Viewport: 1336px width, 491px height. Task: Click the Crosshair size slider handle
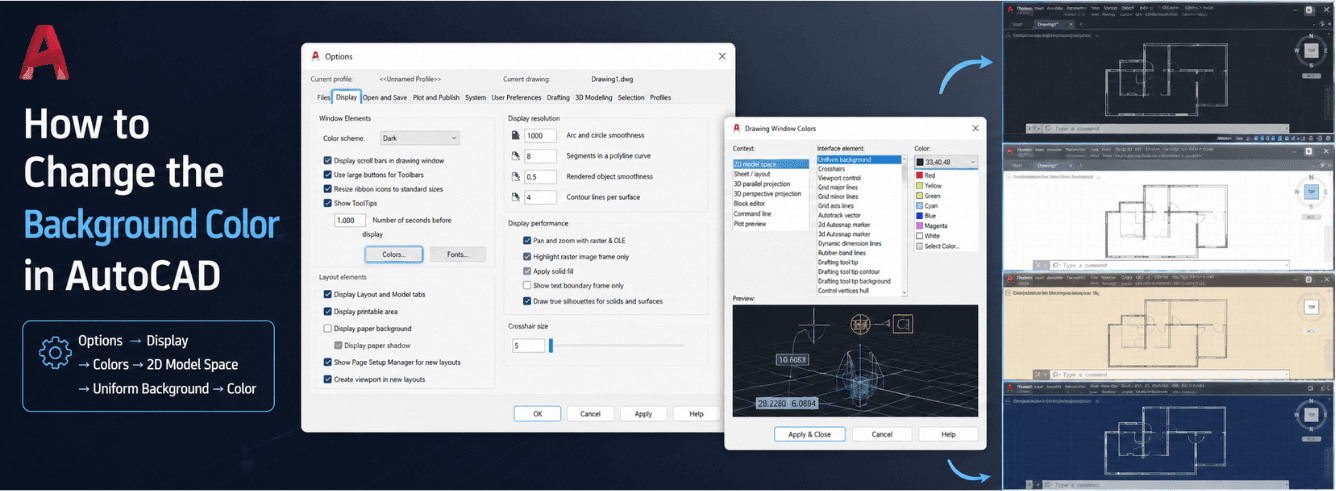[551, 346]
